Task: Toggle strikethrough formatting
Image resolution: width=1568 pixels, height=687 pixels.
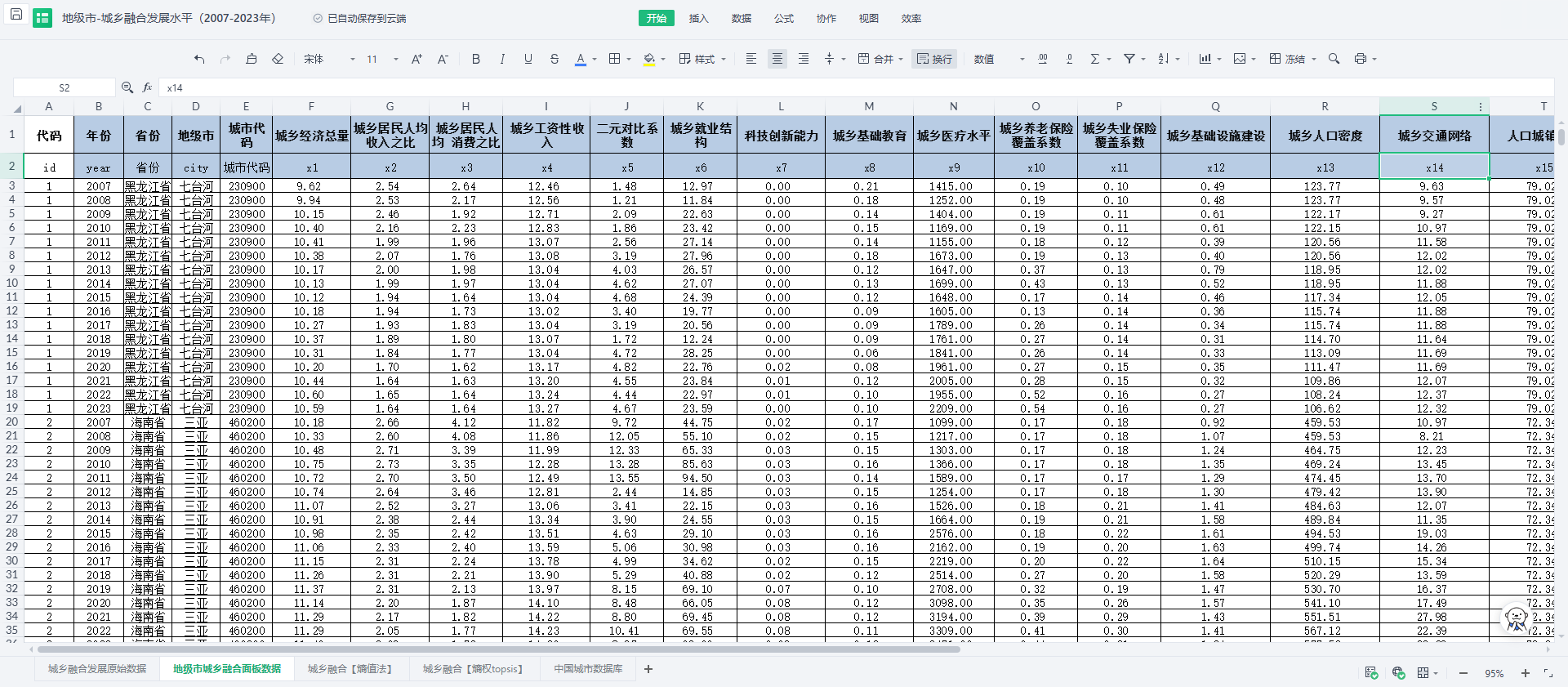Action: click(x=555, y=59)
